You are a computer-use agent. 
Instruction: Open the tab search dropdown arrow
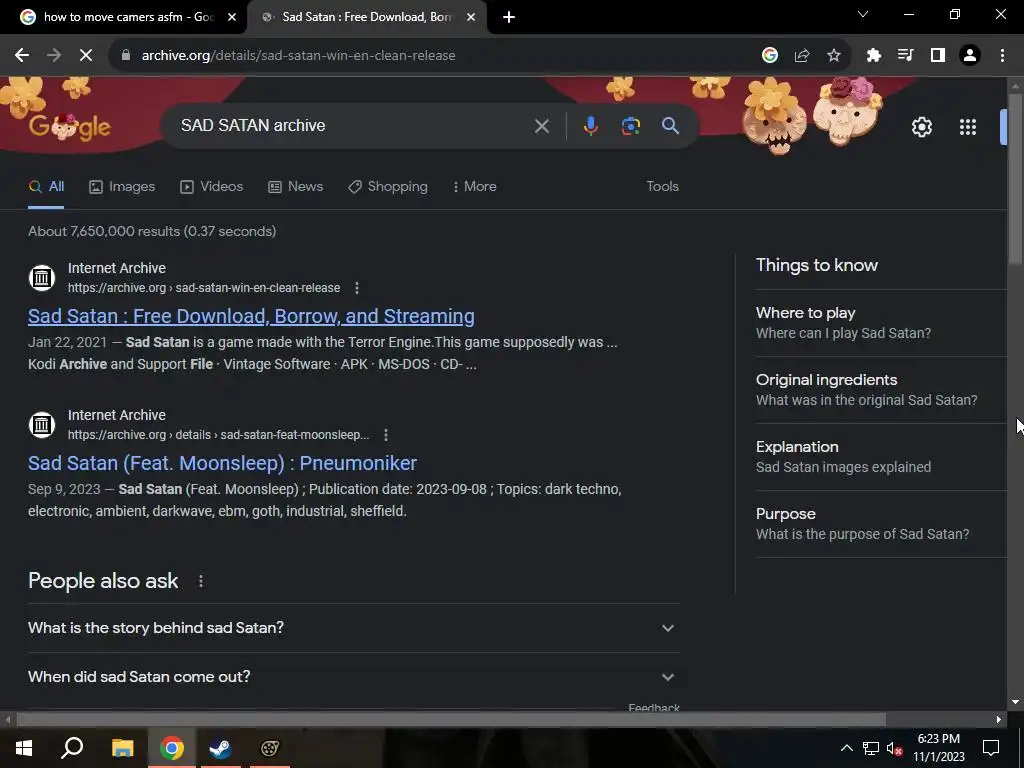863,14
